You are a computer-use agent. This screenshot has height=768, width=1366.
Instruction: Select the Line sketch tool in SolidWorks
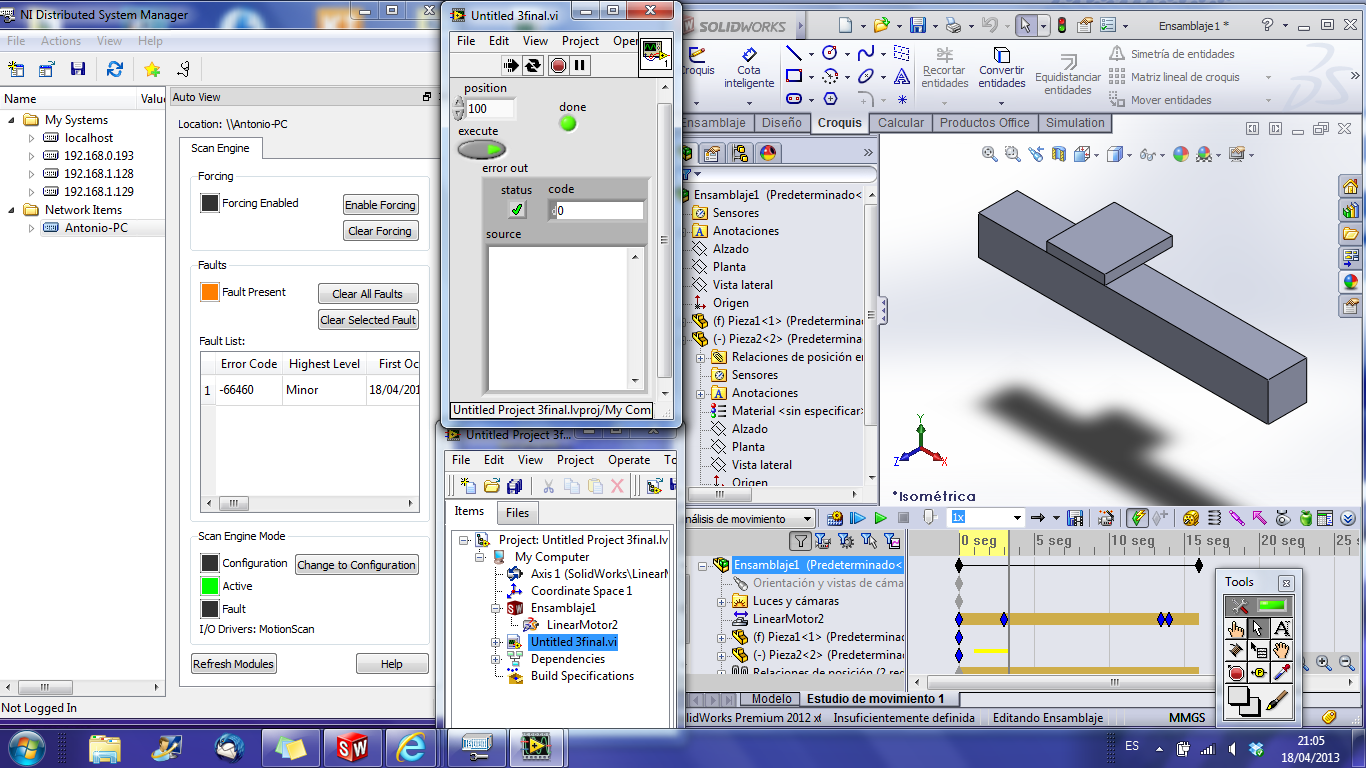794,53
